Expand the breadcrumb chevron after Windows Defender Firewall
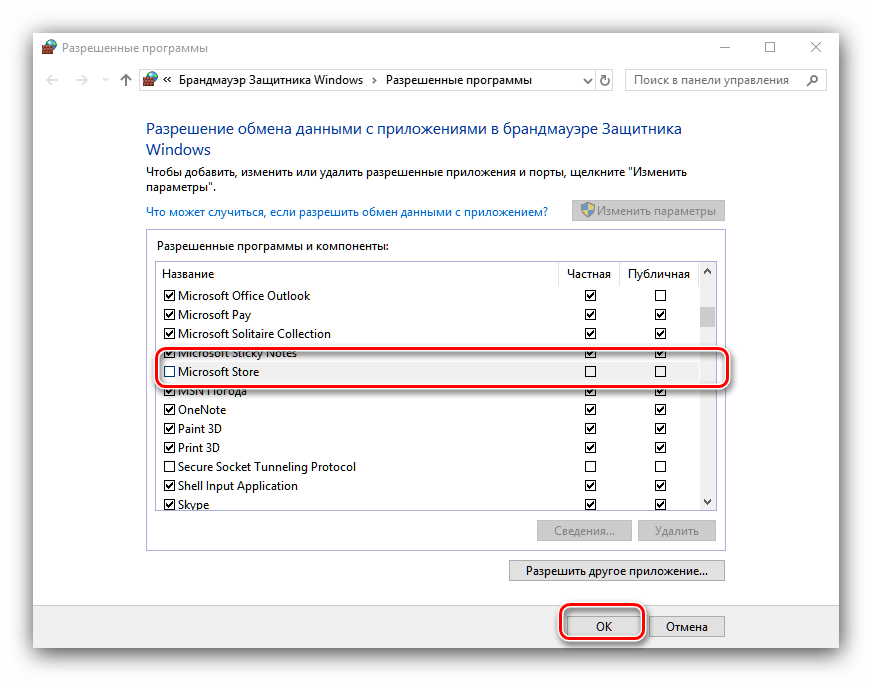872x681 pixels. click(x=374, y=80)
